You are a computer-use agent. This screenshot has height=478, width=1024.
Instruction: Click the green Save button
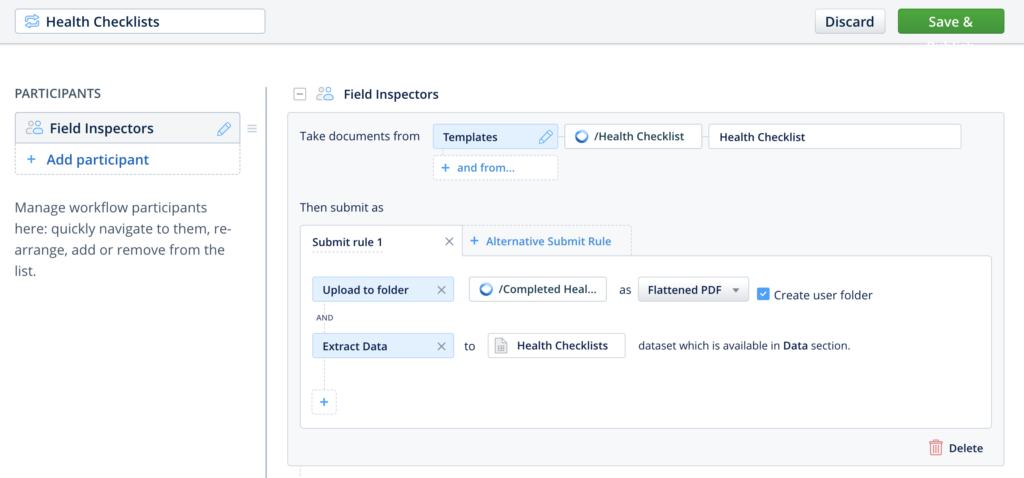tap(950, 22)
